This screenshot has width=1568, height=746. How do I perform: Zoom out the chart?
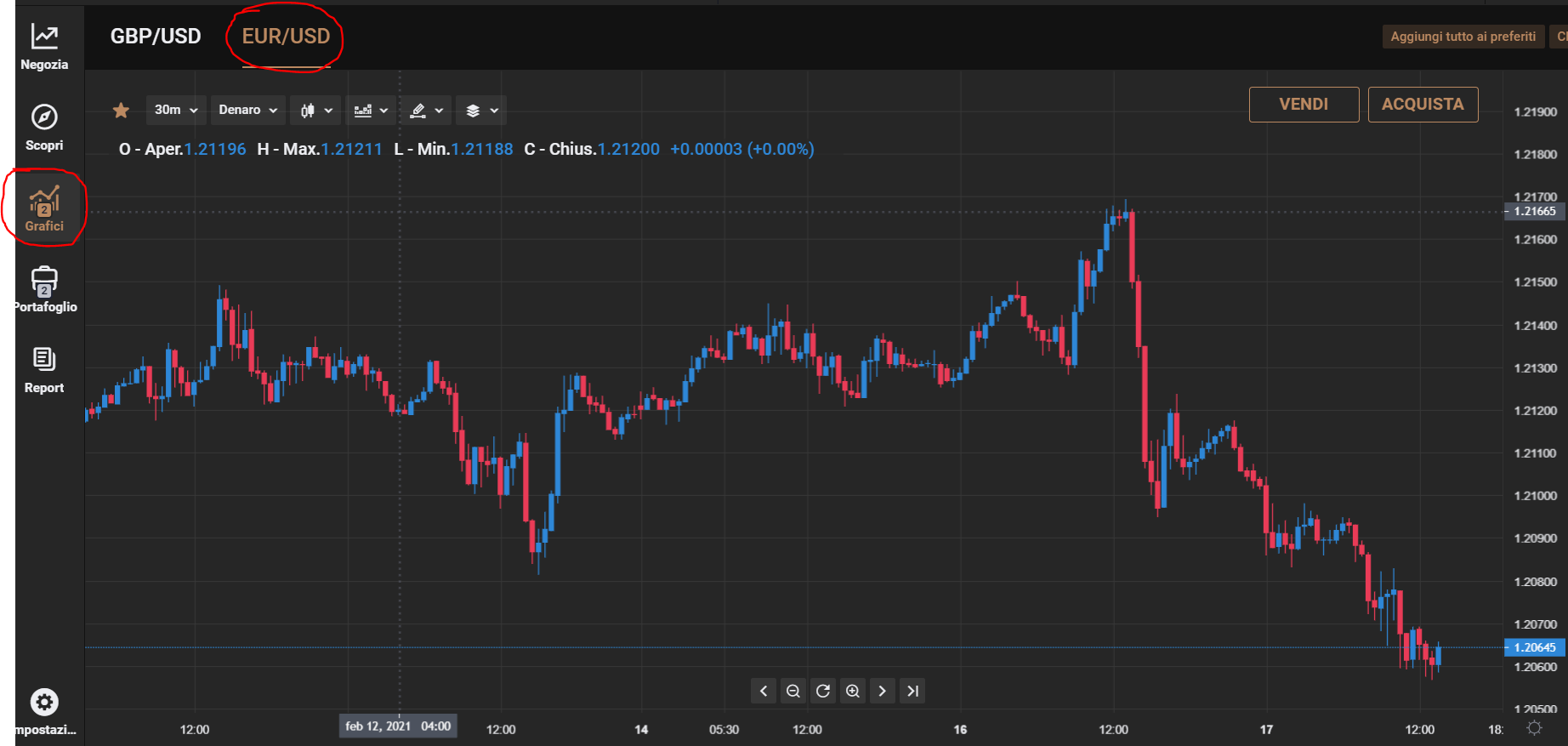pos(793,691)
